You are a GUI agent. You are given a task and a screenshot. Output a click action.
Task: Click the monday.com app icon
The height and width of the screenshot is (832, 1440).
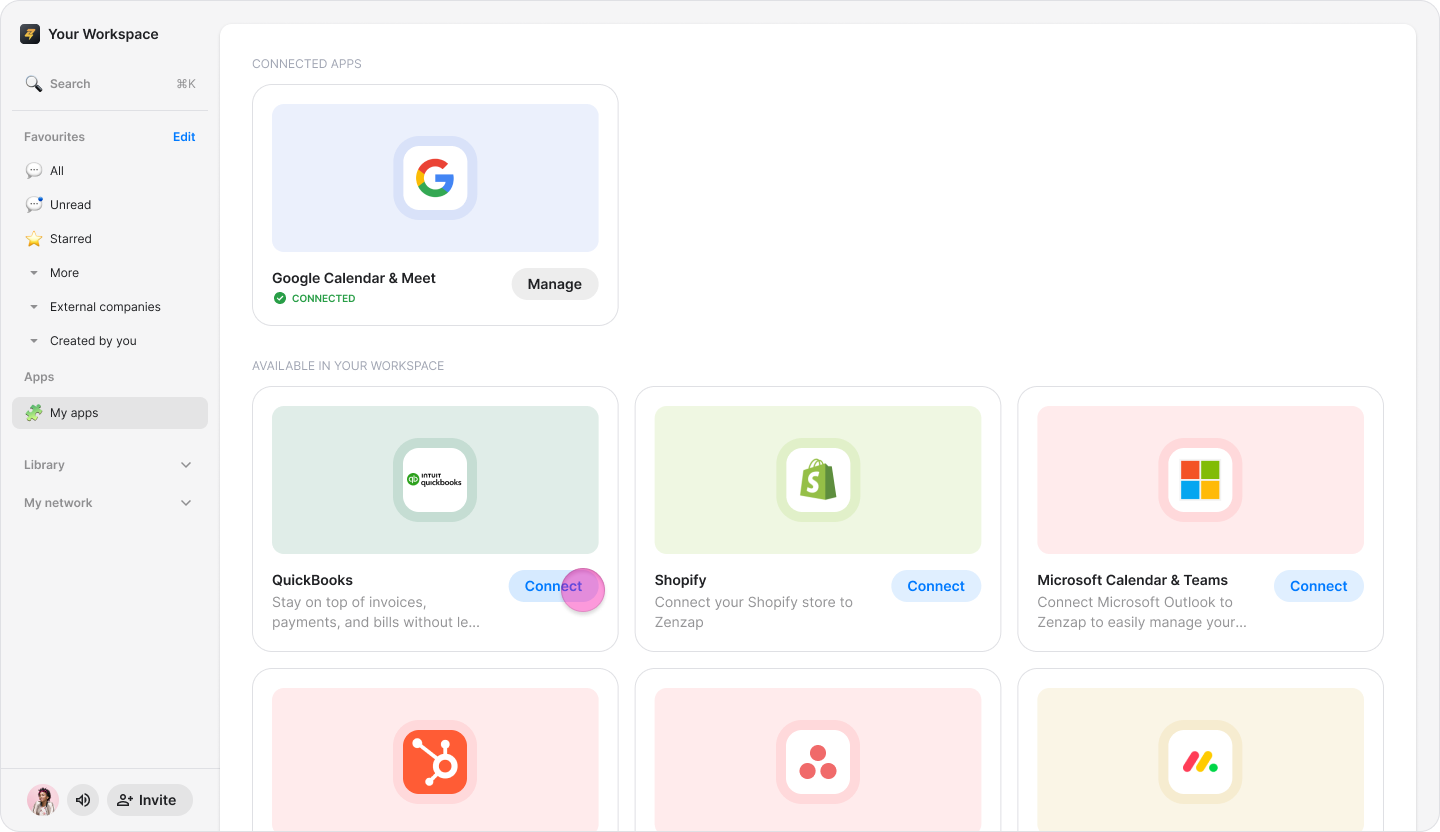click(x=1200, y=762)
